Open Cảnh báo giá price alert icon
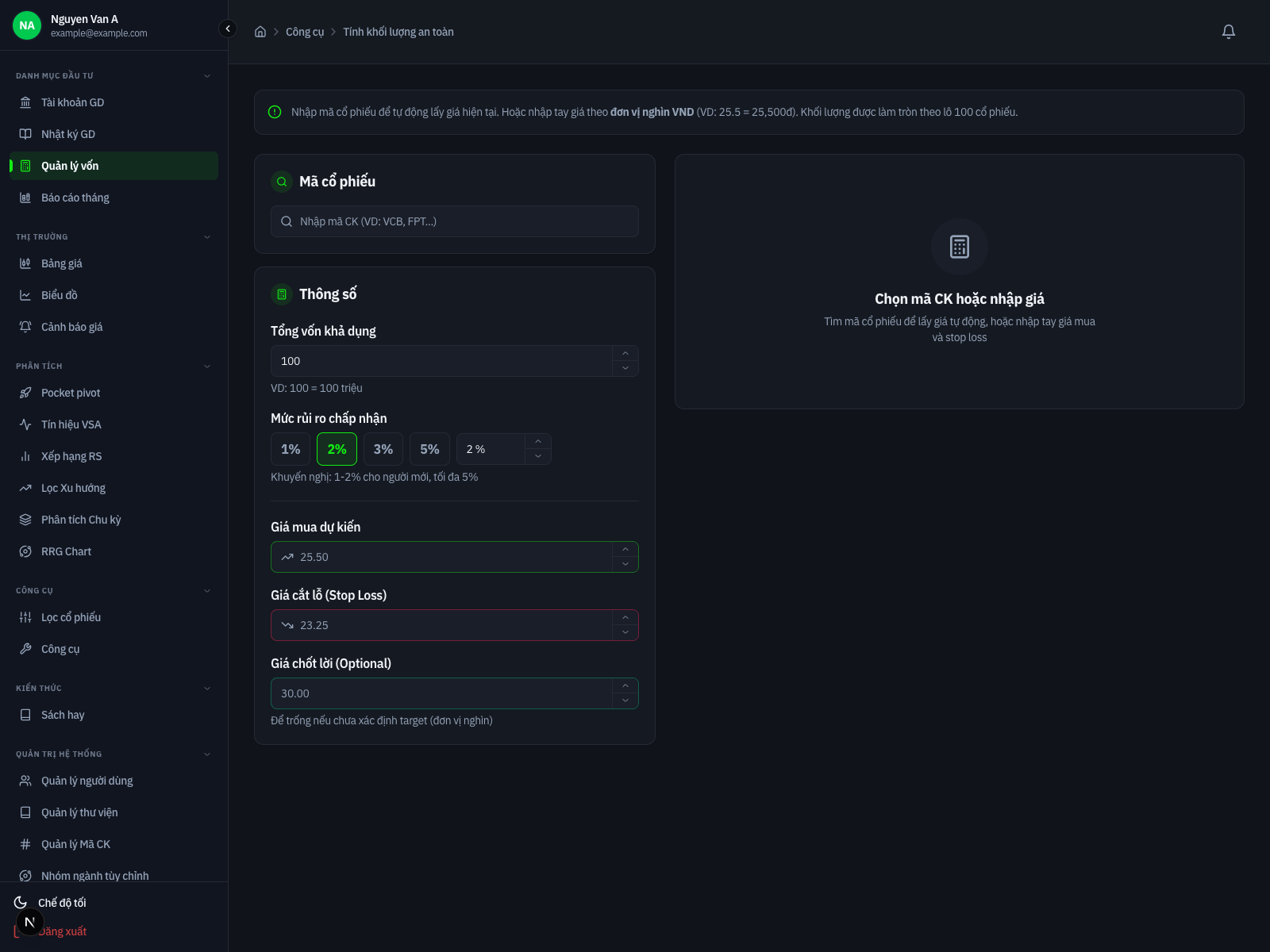The image size is (1270, 952). point(25,326)
